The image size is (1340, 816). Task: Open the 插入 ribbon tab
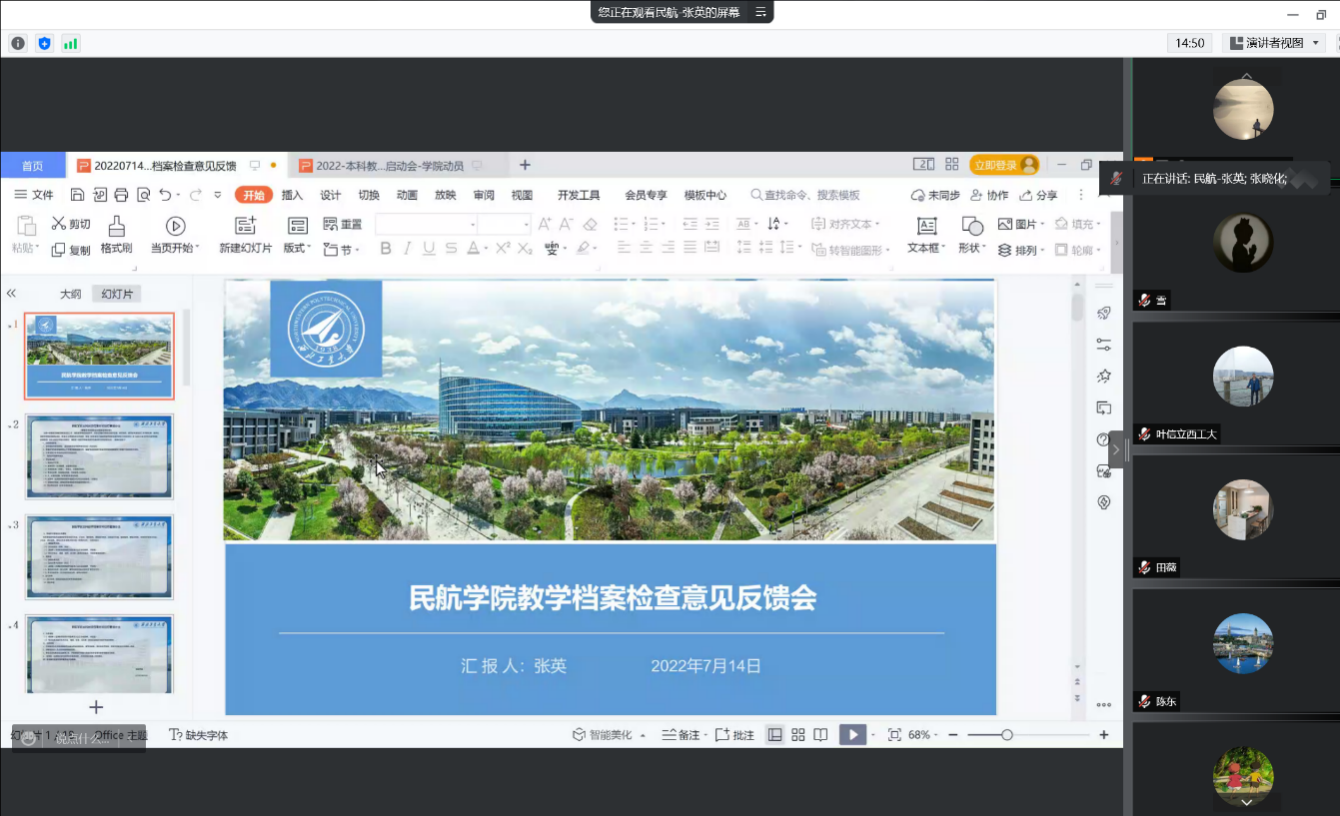292,195
